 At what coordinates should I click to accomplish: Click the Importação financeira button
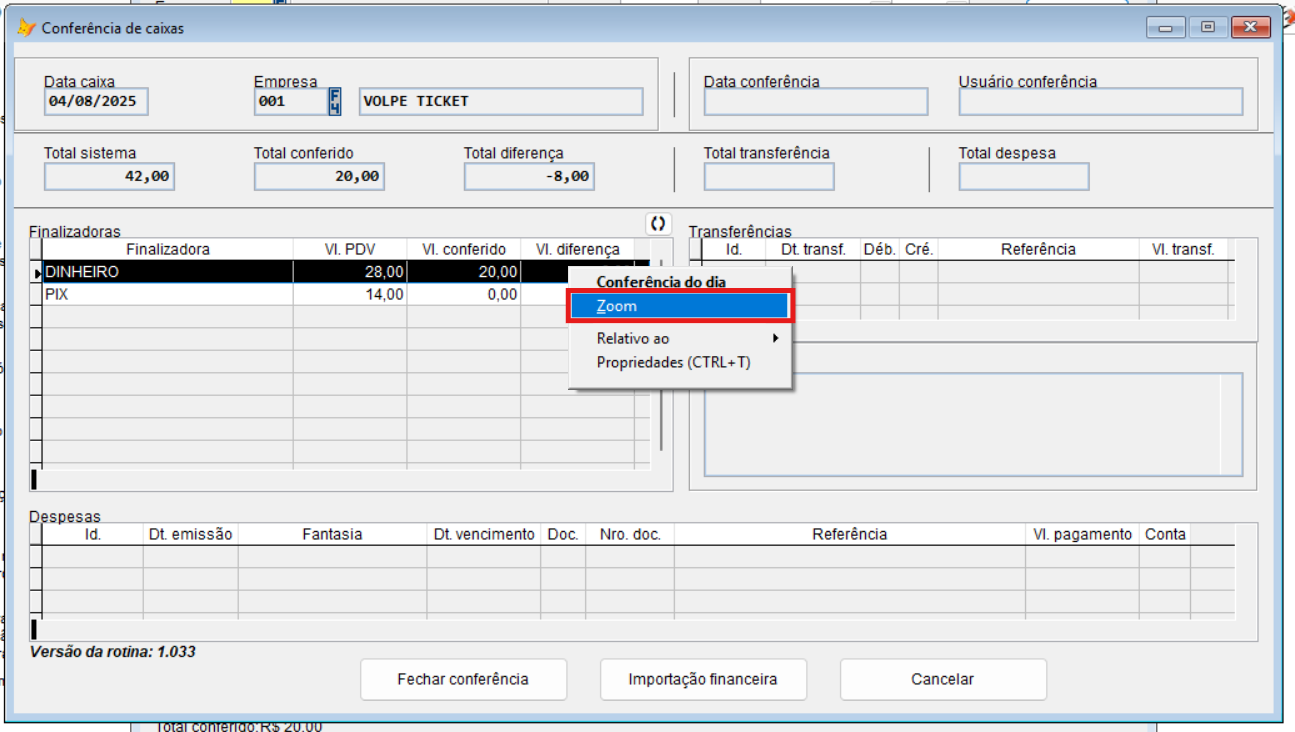point(702,679)
